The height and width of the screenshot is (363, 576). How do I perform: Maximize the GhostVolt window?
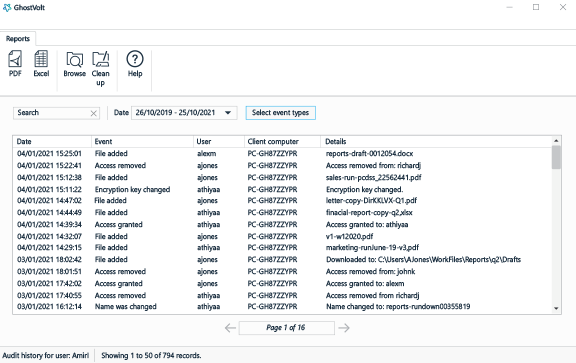pyautogui.click(x=536, y=7)
